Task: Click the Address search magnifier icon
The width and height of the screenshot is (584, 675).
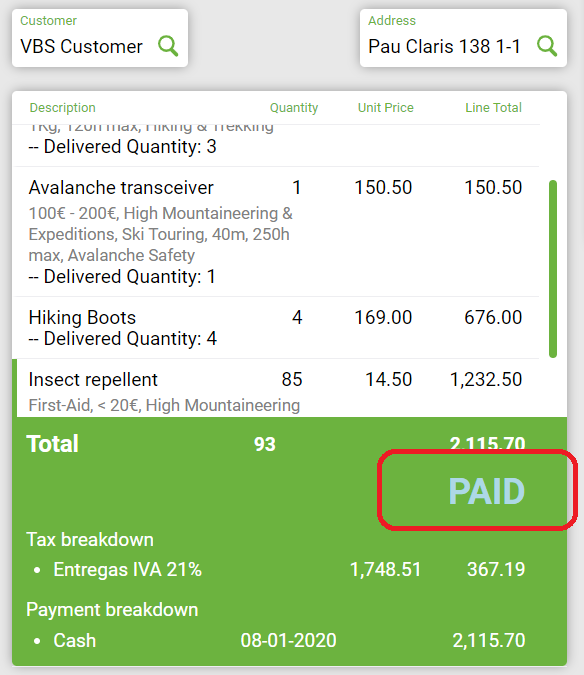Action: (x=547, y=46)
